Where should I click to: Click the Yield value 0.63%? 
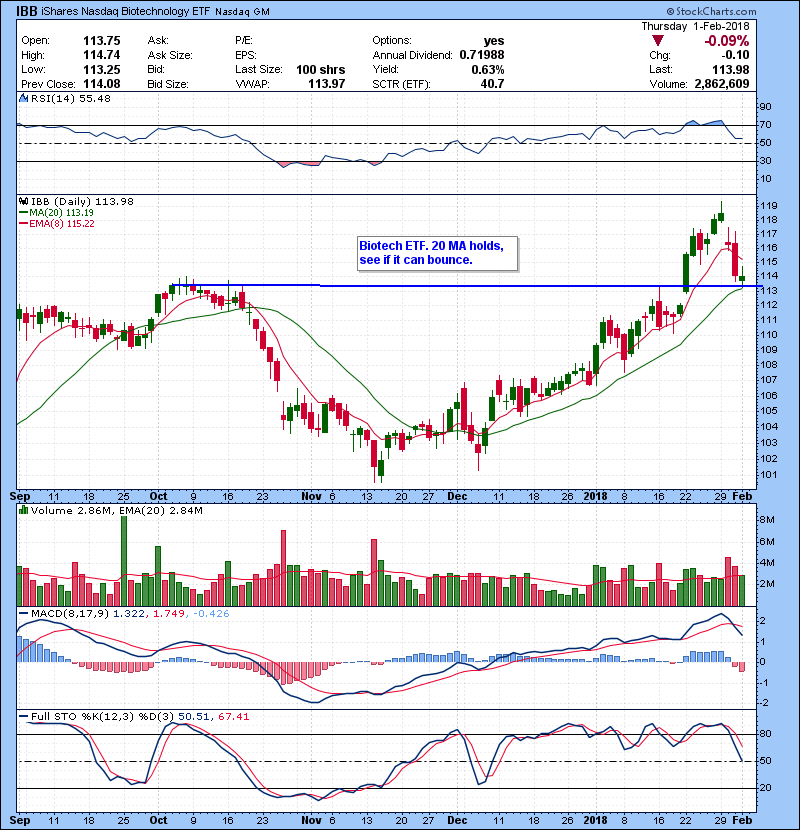coord(488,69)
